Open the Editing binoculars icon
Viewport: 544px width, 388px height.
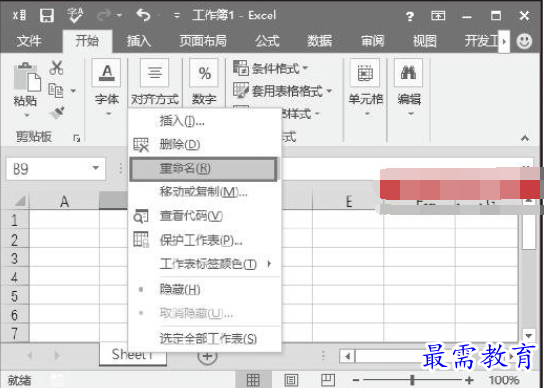[408, 73]
